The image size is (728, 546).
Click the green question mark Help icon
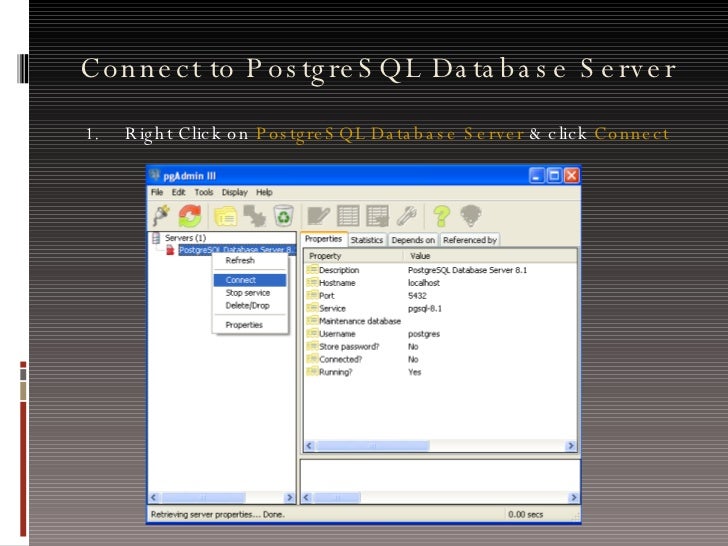coord(441,216)
